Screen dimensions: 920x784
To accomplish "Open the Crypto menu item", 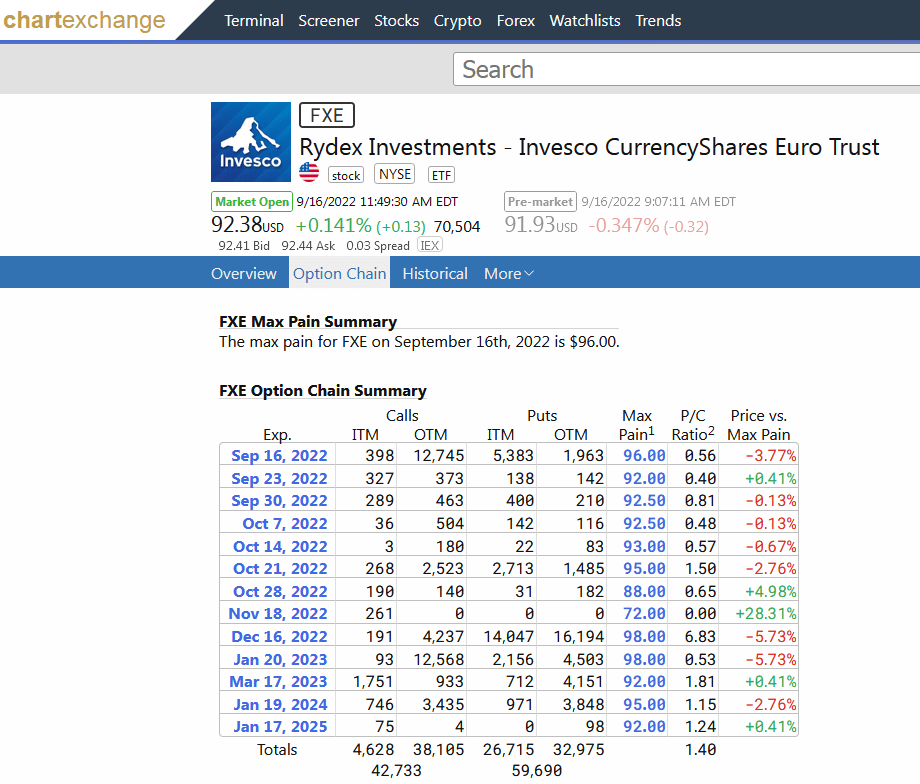I will tap(457, 20).
